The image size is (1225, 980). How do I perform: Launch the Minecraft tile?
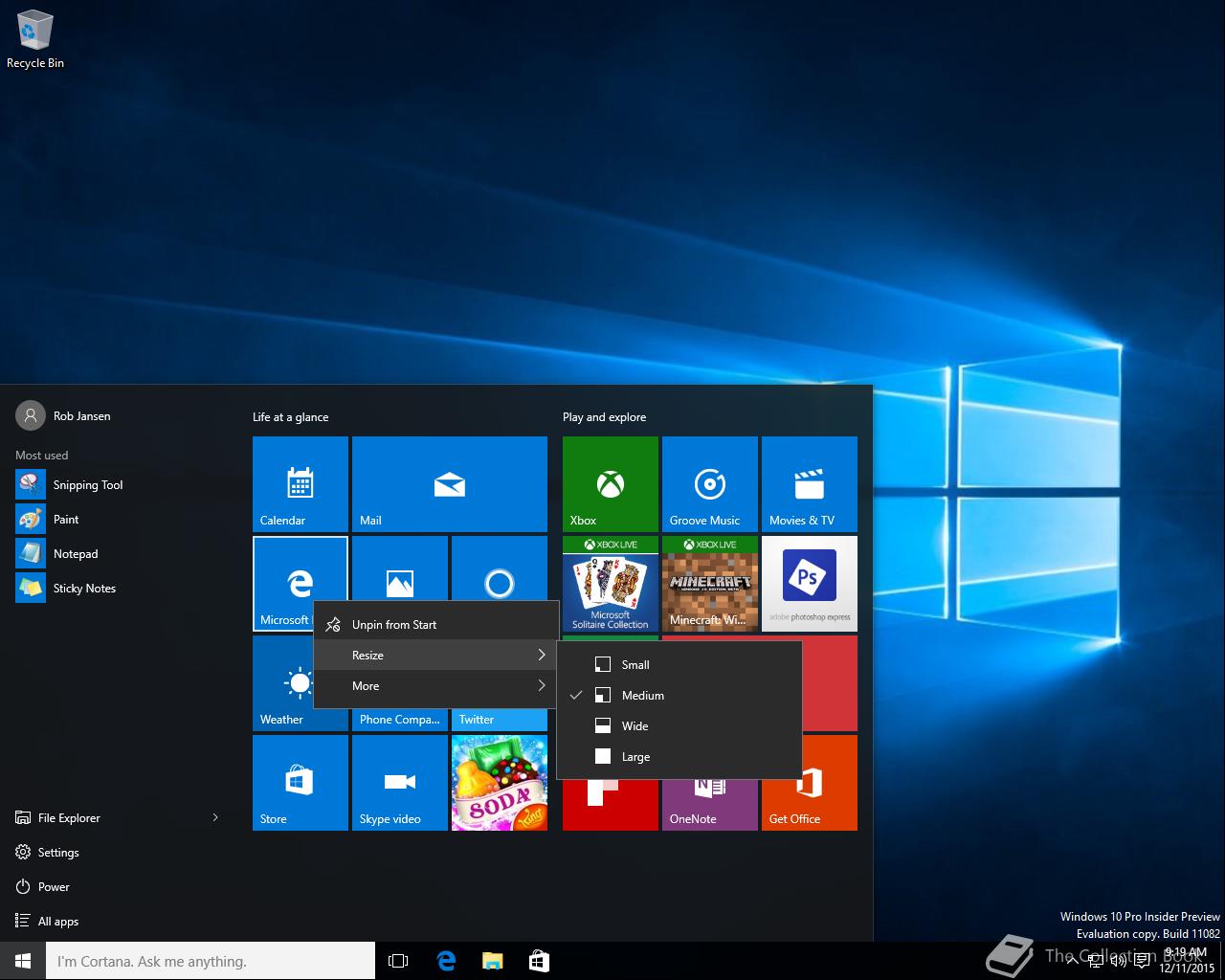click(710, 584)
